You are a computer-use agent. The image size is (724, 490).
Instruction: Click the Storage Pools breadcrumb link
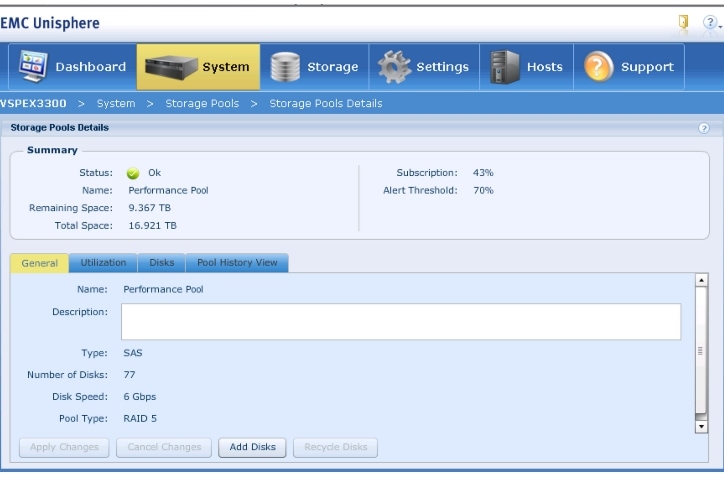coord(202,103)
